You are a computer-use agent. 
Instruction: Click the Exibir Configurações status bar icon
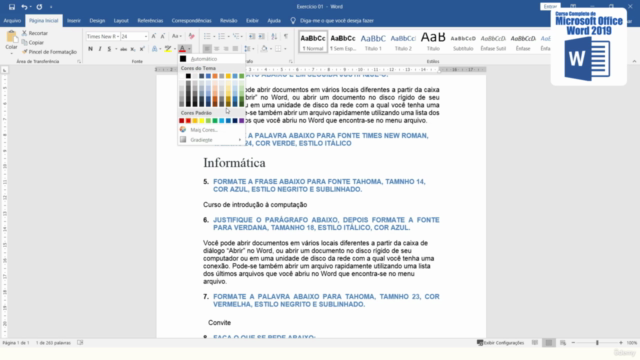pyautogui.click(x=480, y=342)
